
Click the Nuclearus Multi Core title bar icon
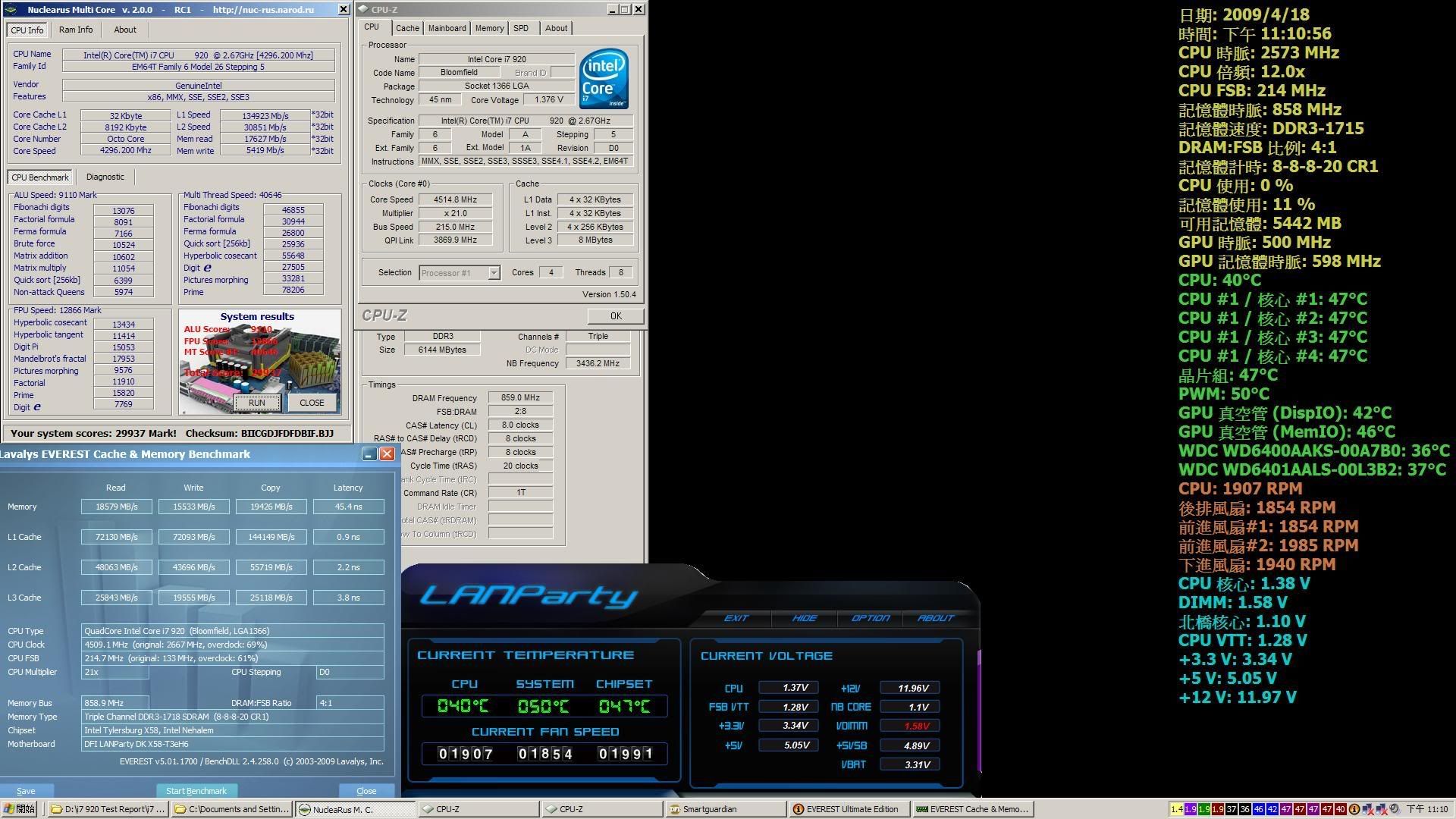11,10
